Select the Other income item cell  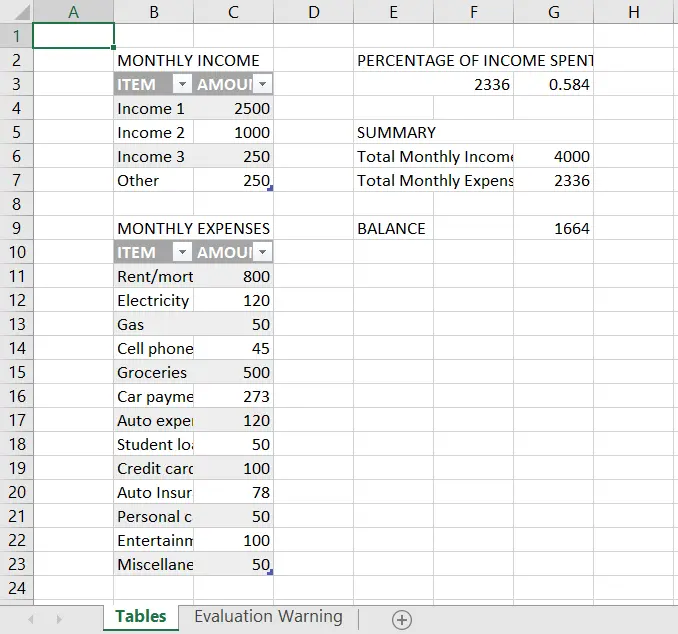[x=154, y=180]
